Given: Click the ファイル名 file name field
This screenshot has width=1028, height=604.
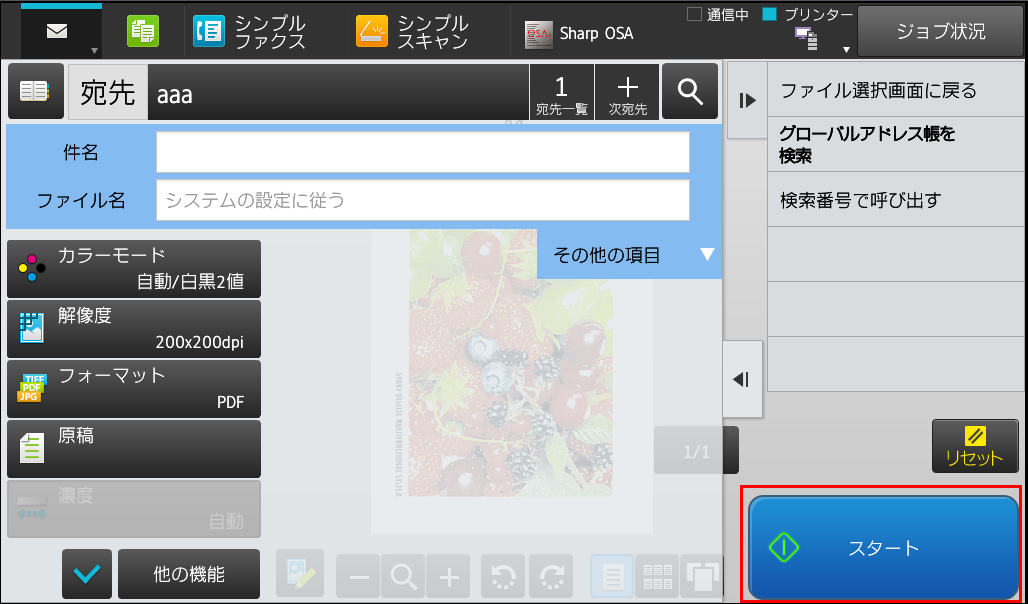Looking at the screenshot, I should pos(423,200).
